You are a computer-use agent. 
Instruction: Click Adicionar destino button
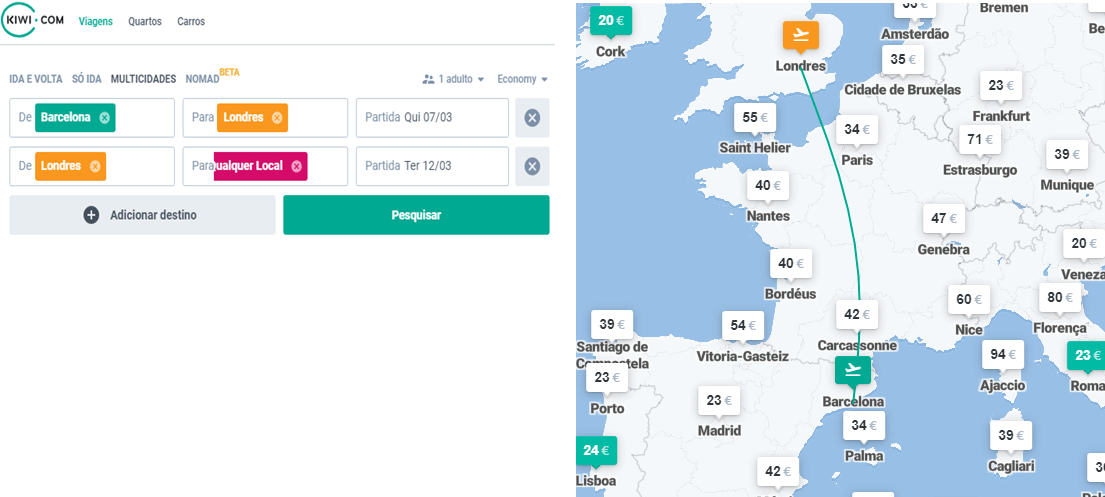142,215
